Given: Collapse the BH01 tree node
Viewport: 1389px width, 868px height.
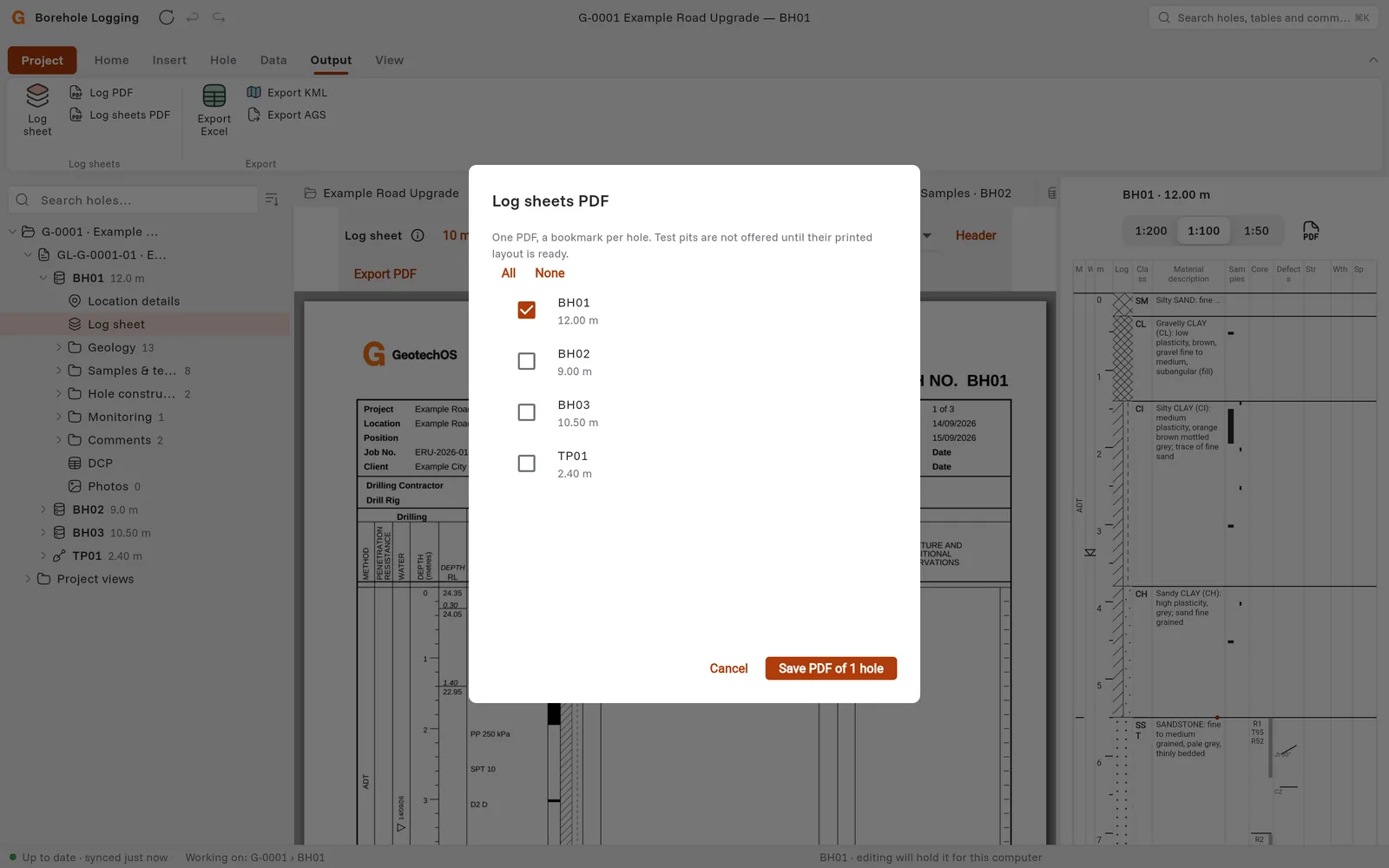Looking at the screenshot, I should (x=43, y=278).
